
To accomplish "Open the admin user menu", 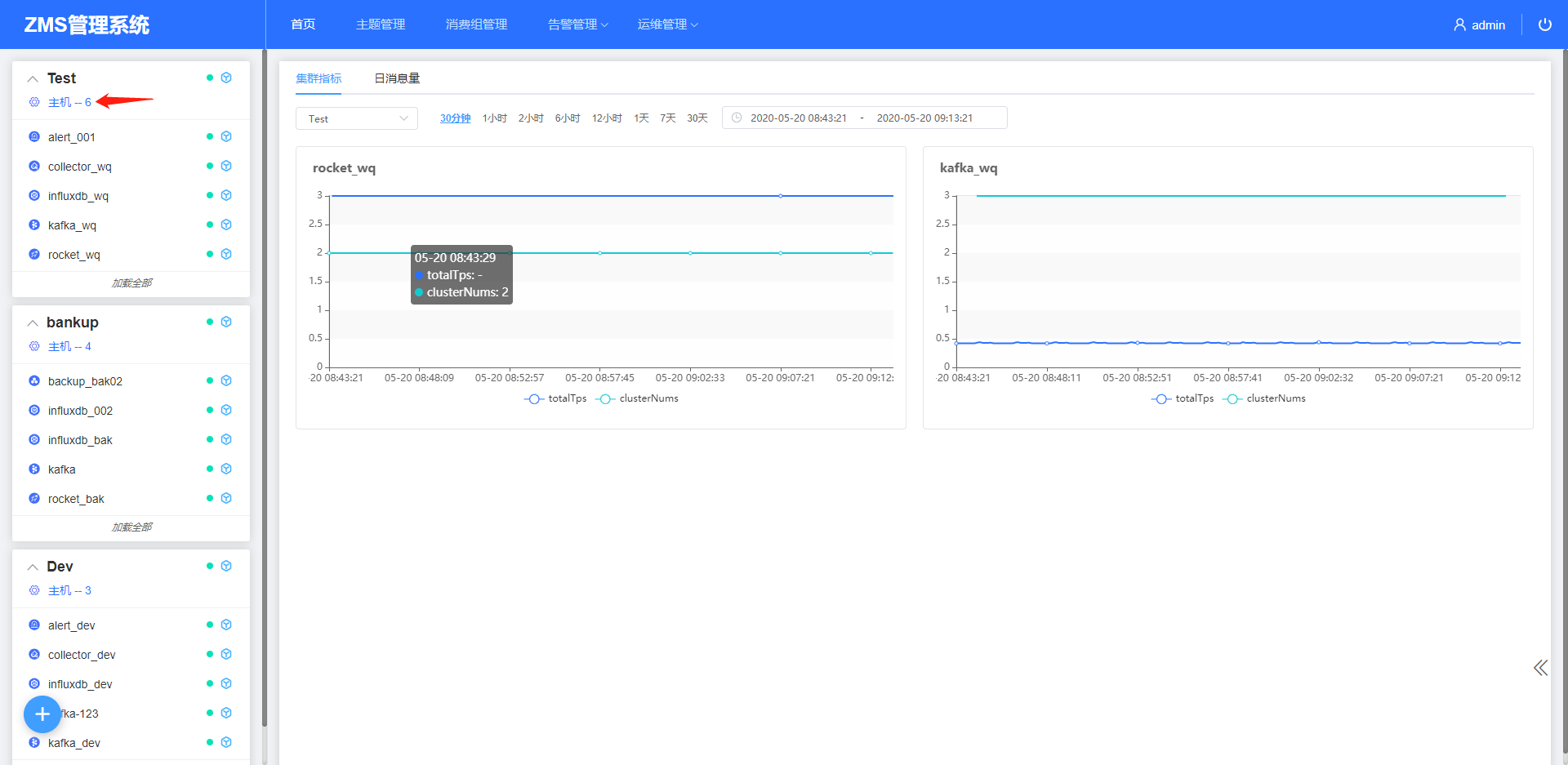I will [x=1479, y=24].
